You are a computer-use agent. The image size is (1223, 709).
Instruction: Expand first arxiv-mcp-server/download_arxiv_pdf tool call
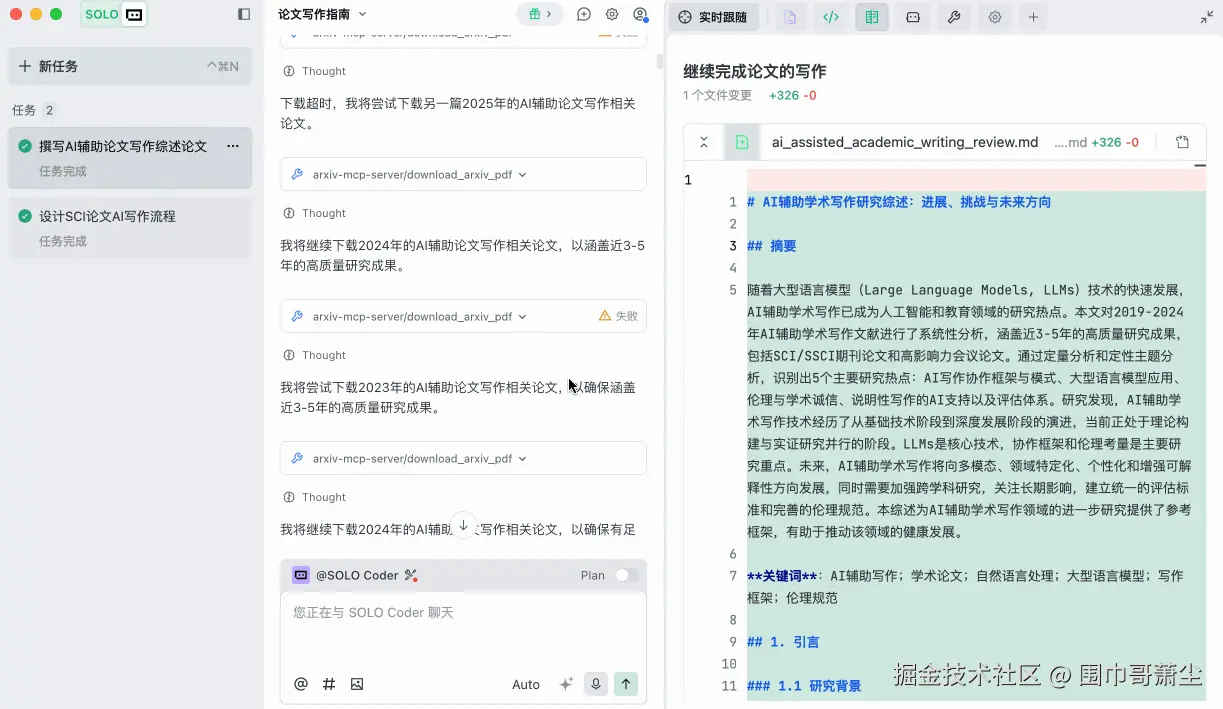point(463,174)
